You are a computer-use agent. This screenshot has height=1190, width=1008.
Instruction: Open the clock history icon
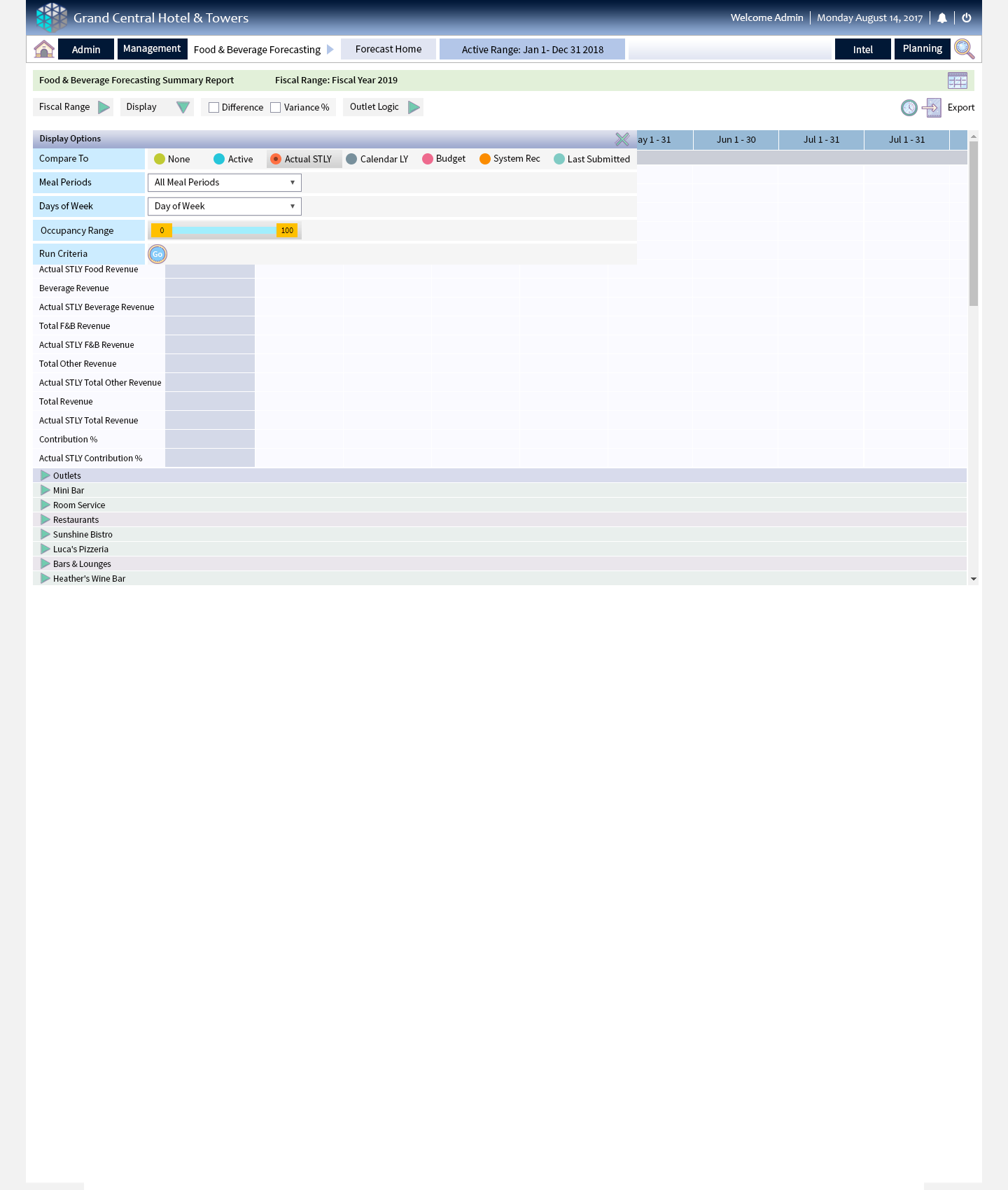pyautogui.click(x=909, y=108)
